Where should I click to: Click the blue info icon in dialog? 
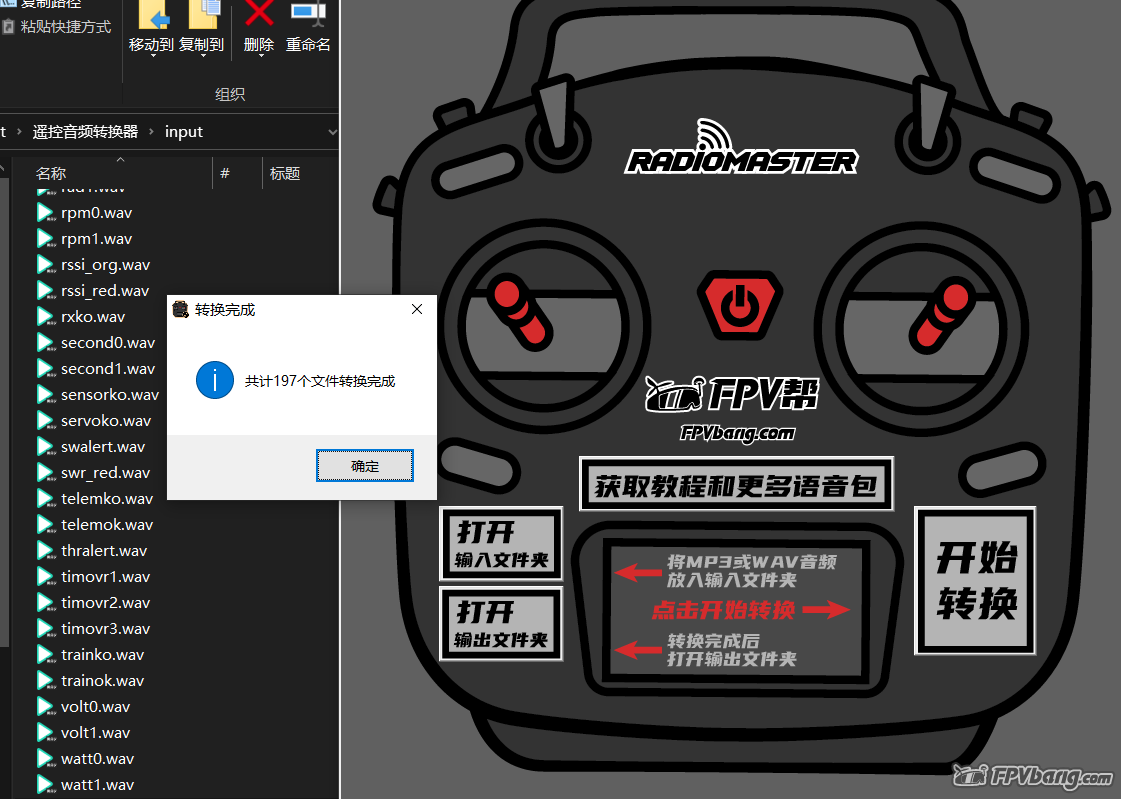coord(214,380)
